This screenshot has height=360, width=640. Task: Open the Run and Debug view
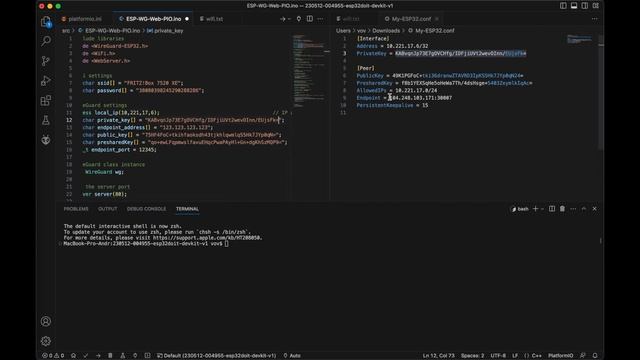tap(46, 80)
